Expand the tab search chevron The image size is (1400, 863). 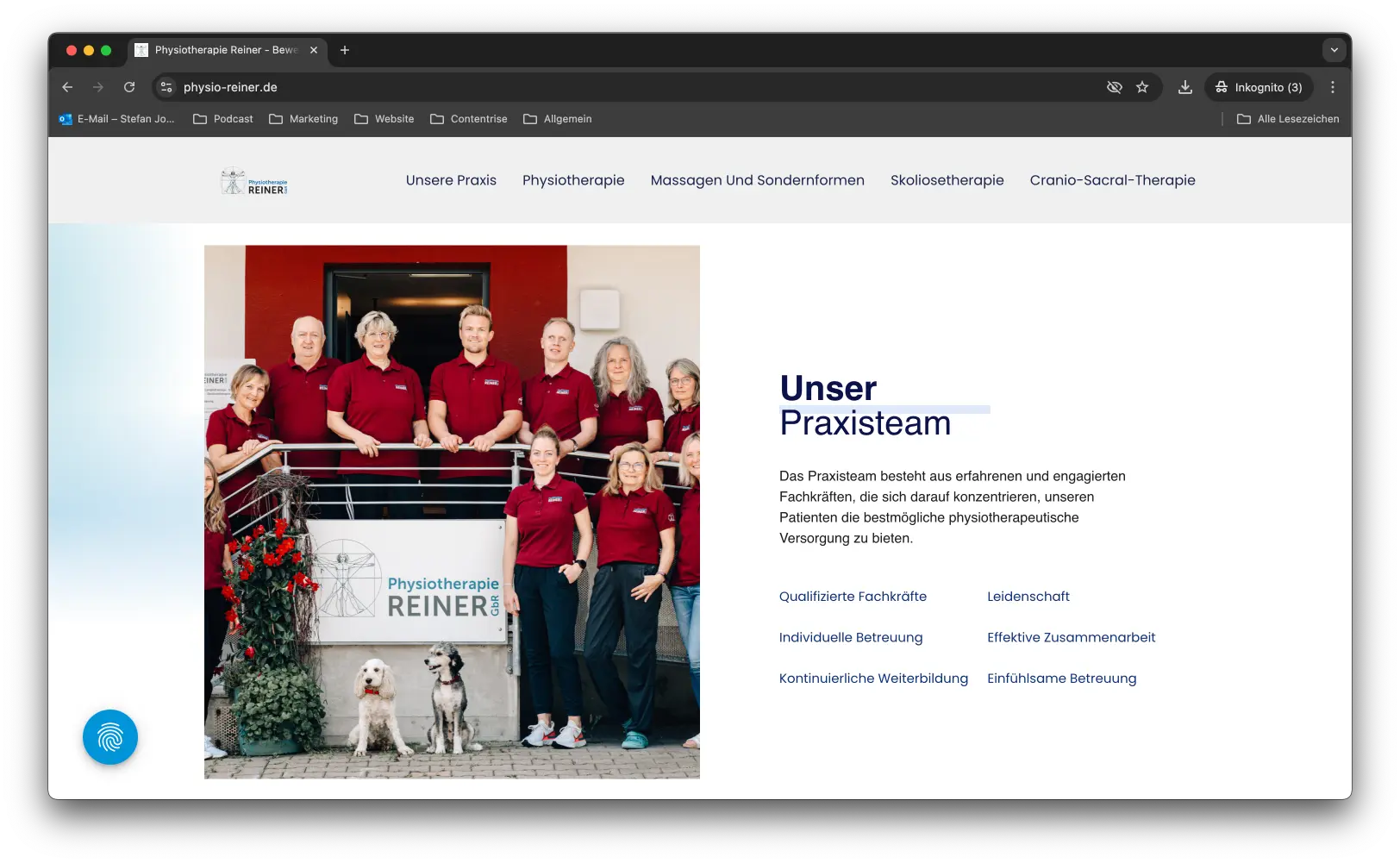click(1334, 50)
